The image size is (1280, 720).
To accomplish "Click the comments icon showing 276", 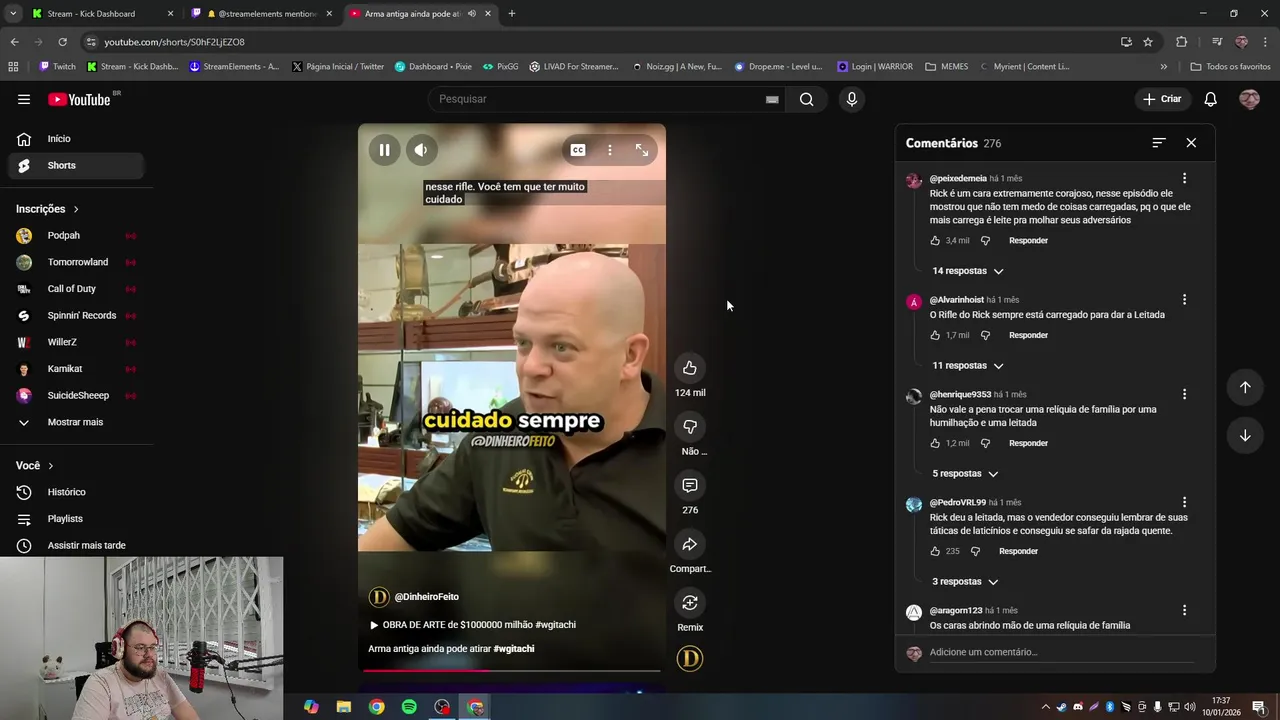I will pyautogui.click(x=690, y=485).
